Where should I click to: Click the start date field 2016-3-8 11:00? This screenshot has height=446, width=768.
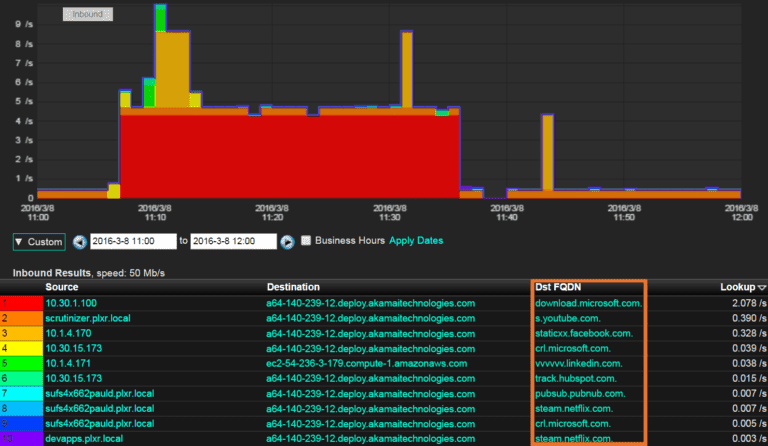tap(133, 241)
